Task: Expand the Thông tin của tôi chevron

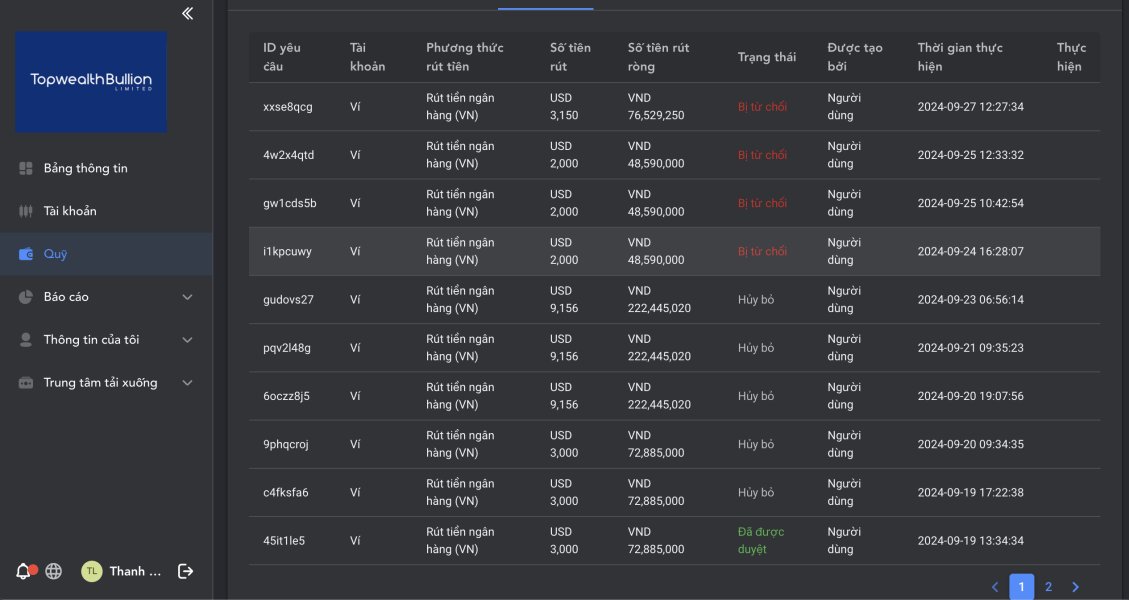Action: point(187,340)
